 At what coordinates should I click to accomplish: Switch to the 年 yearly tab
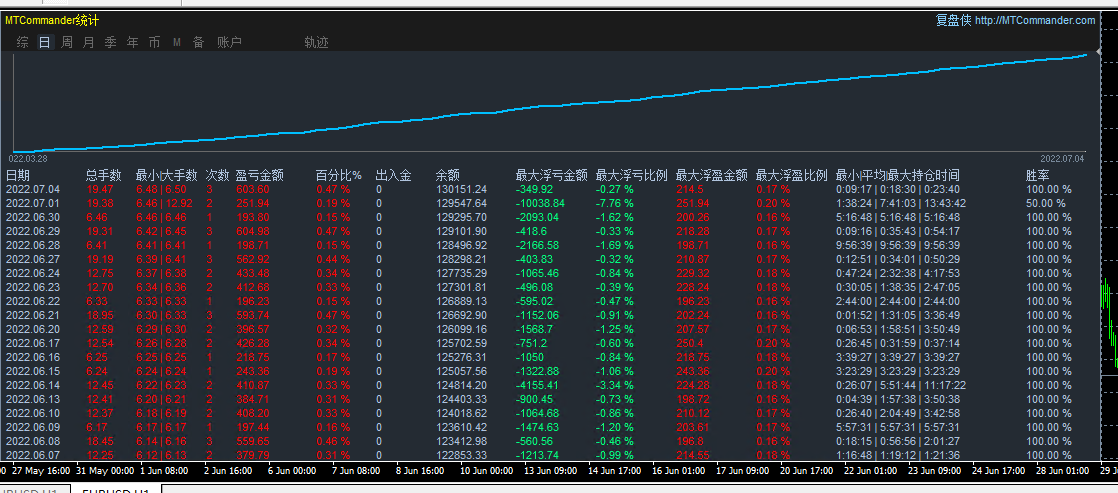click(133, 43)
